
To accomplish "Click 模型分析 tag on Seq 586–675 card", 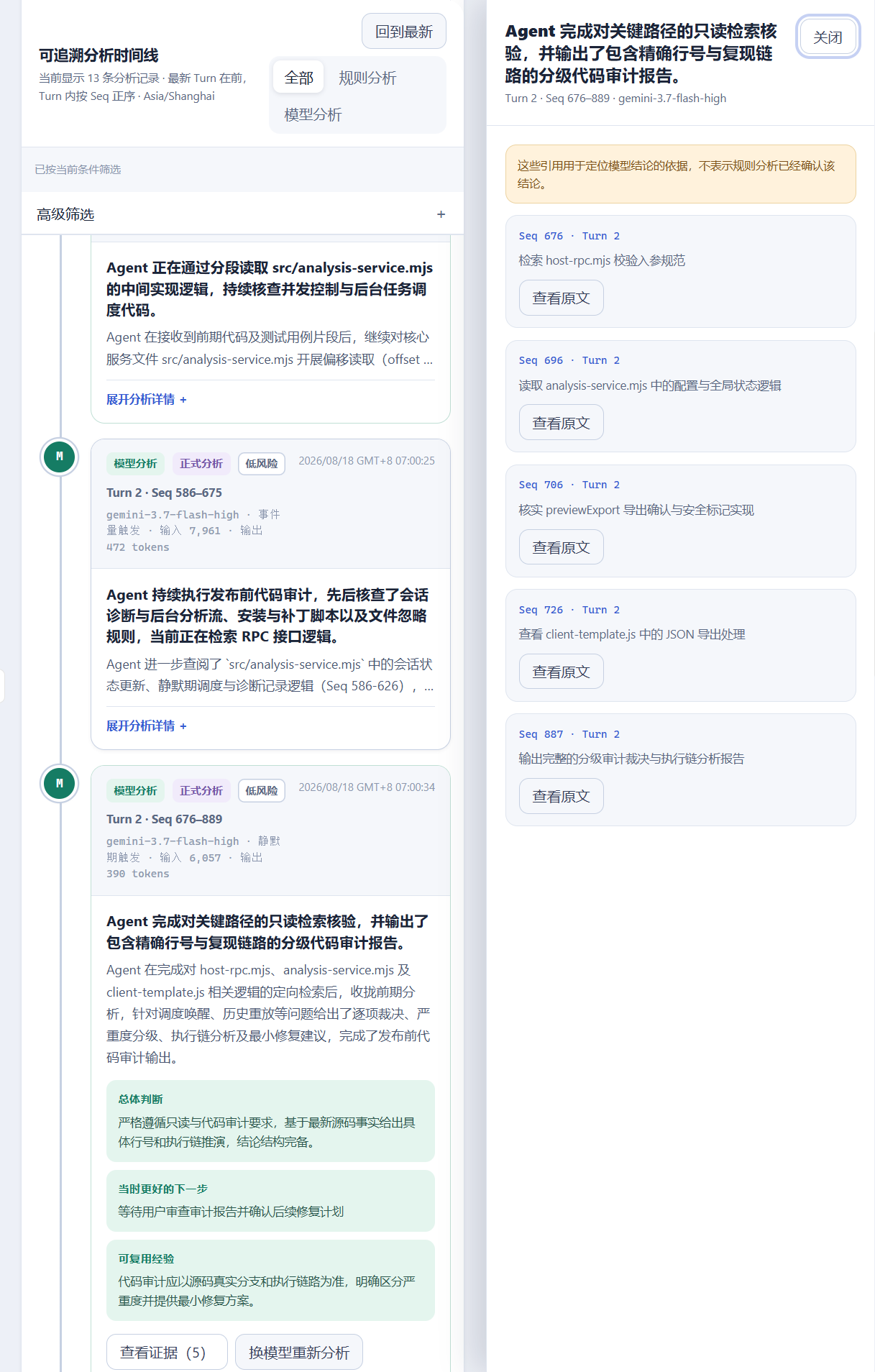I will [x=135, y=464].
